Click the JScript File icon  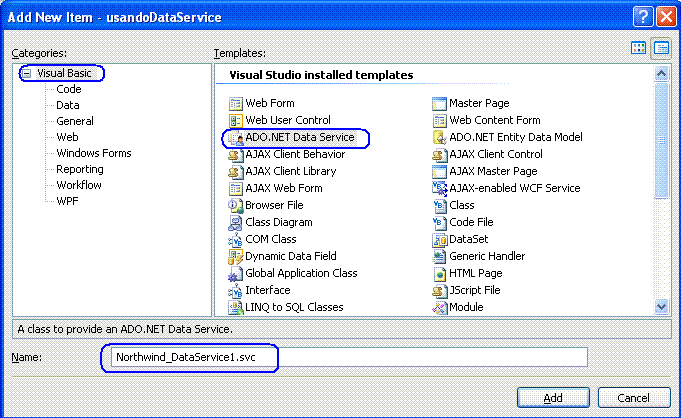tap(439, 290)
